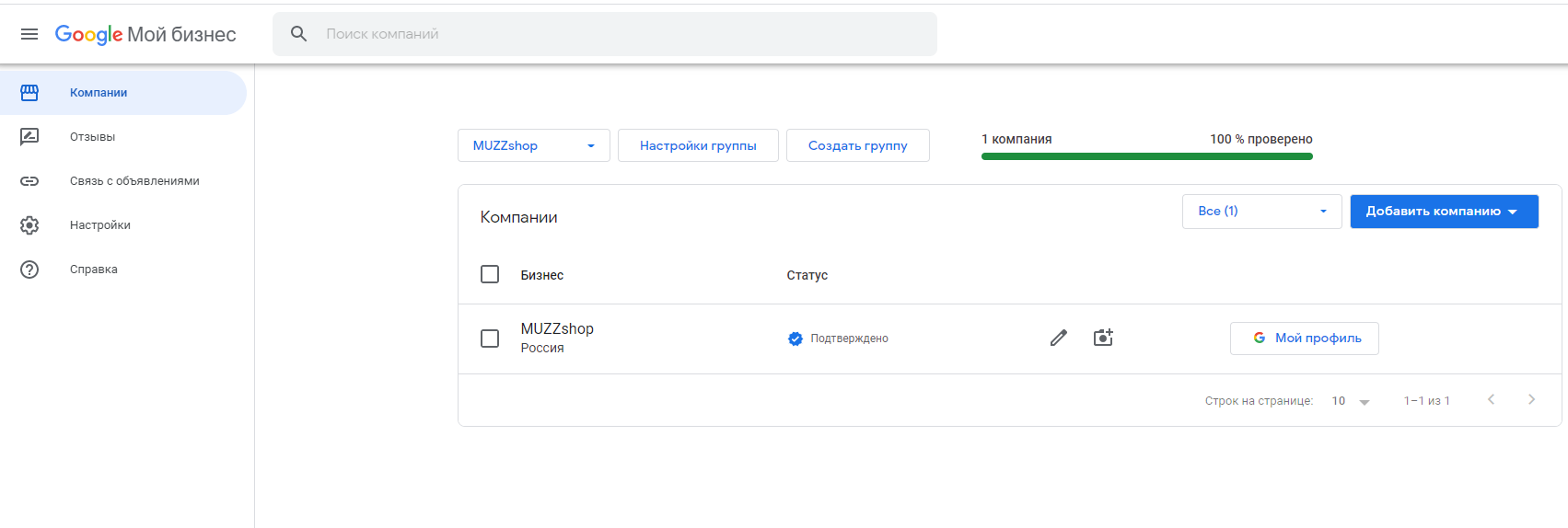Click the Мой профиль button
1568x528 pixels.
point(1304,339)
